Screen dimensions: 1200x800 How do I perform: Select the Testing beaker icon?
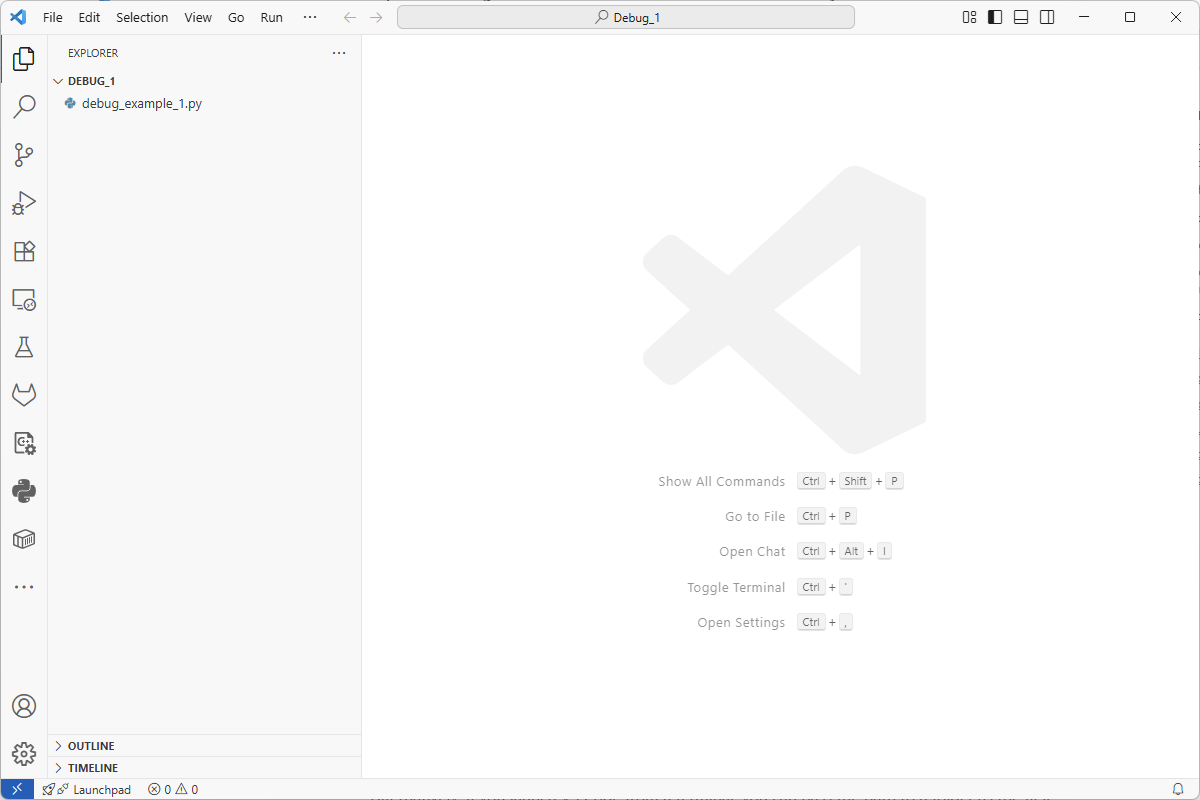(x=24, y=347)
